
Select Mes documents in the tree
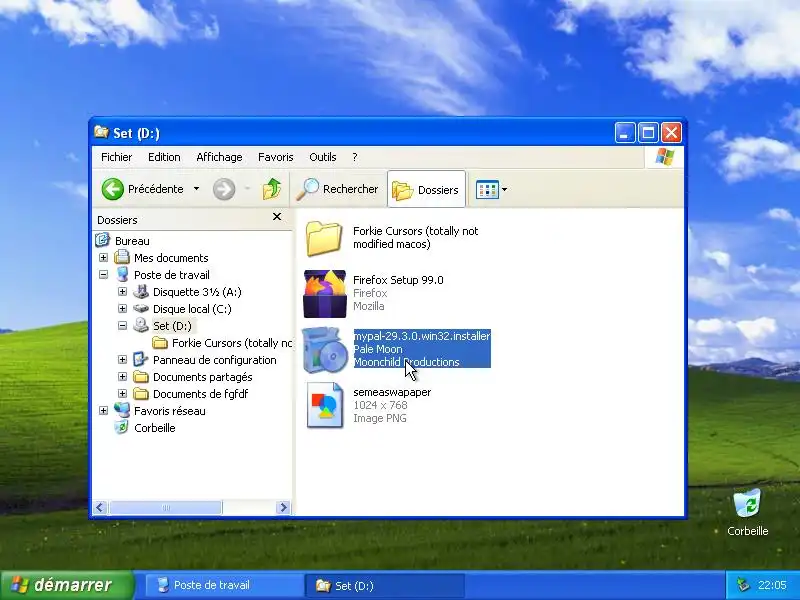(171, 258)
